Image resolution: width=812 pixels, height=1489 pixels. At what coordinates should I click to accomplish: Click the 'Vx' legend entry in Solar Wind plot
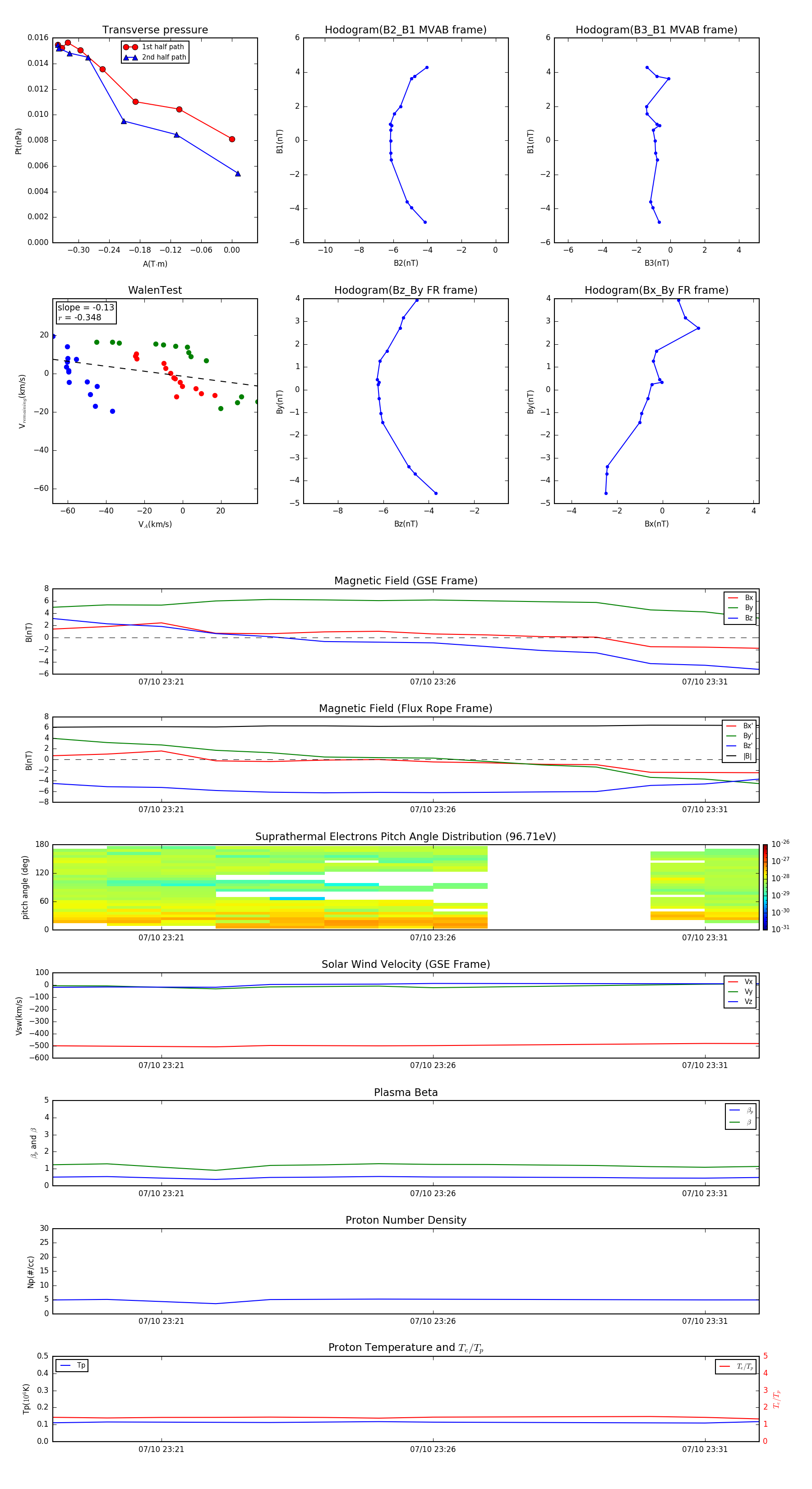pos(740,981)
